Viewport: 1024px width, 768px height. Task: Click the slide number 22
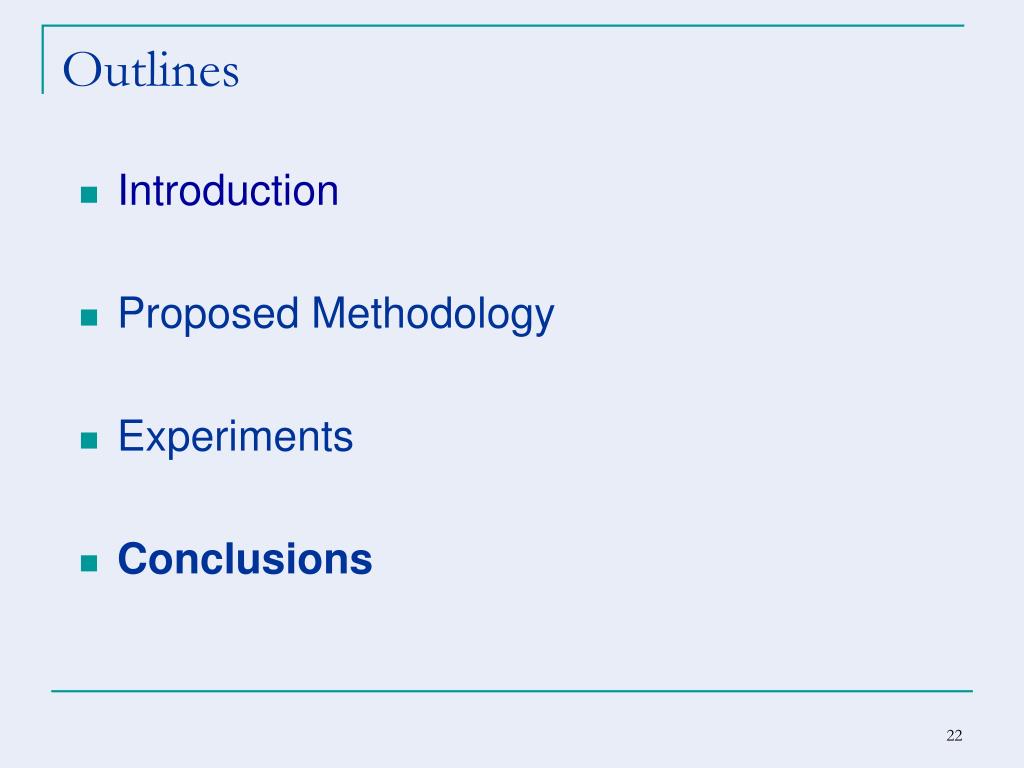click(x=954, y=735)
